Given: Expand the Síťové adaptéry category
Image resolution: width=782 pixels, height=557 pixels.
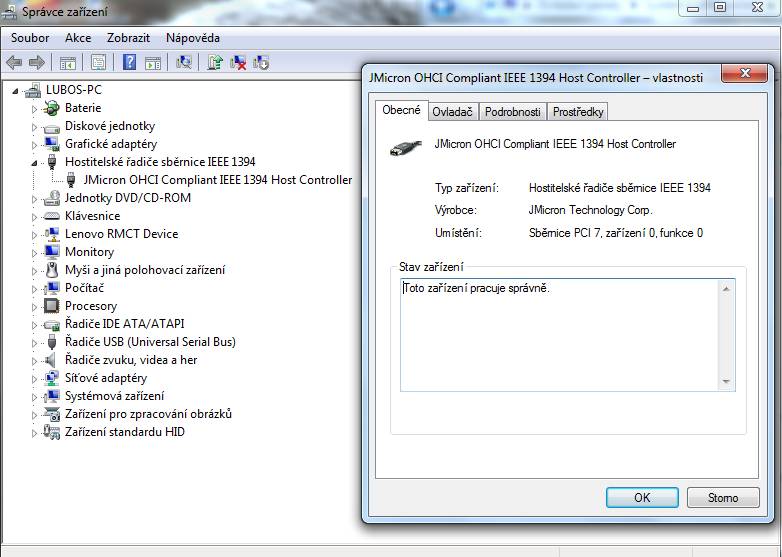Looking at the screenshot, I should [x=34, y=379].
